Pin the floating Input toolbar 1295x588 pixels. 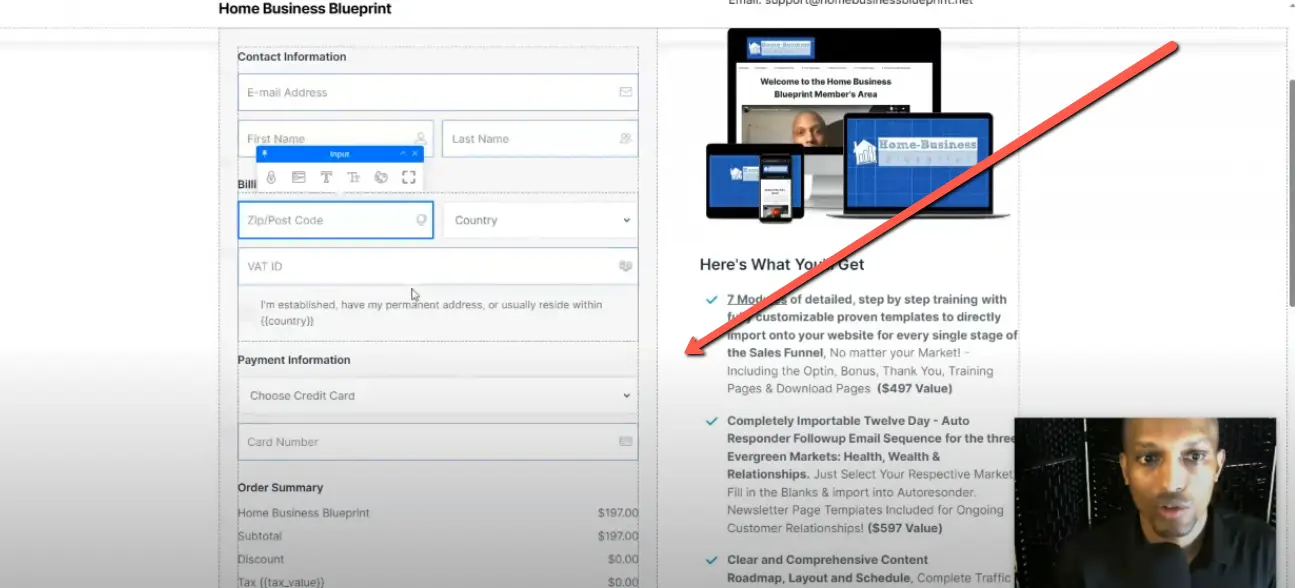tap(264, 153)
